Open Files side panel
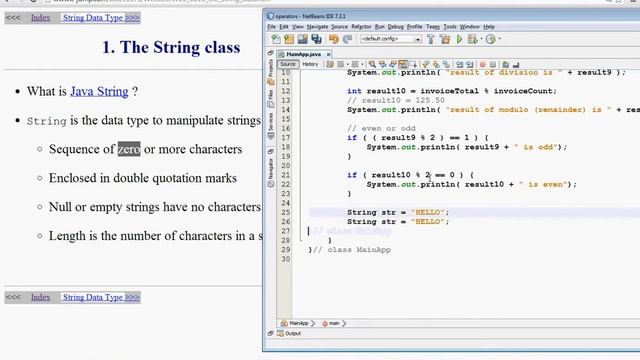Screen dimensions: 640x360 click(270, 99)
